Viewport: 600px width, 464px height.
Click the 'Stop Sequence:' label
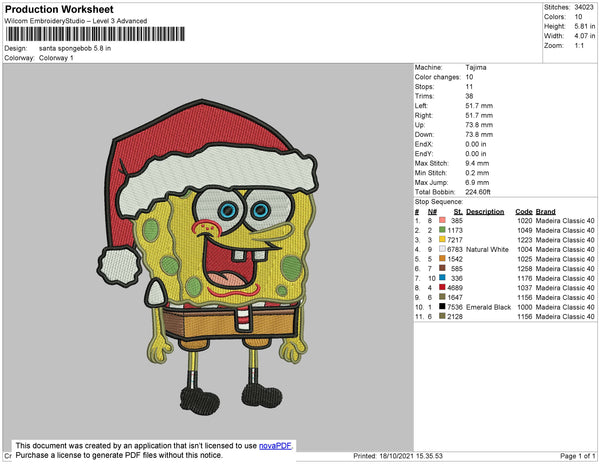(x=439, y=202)
